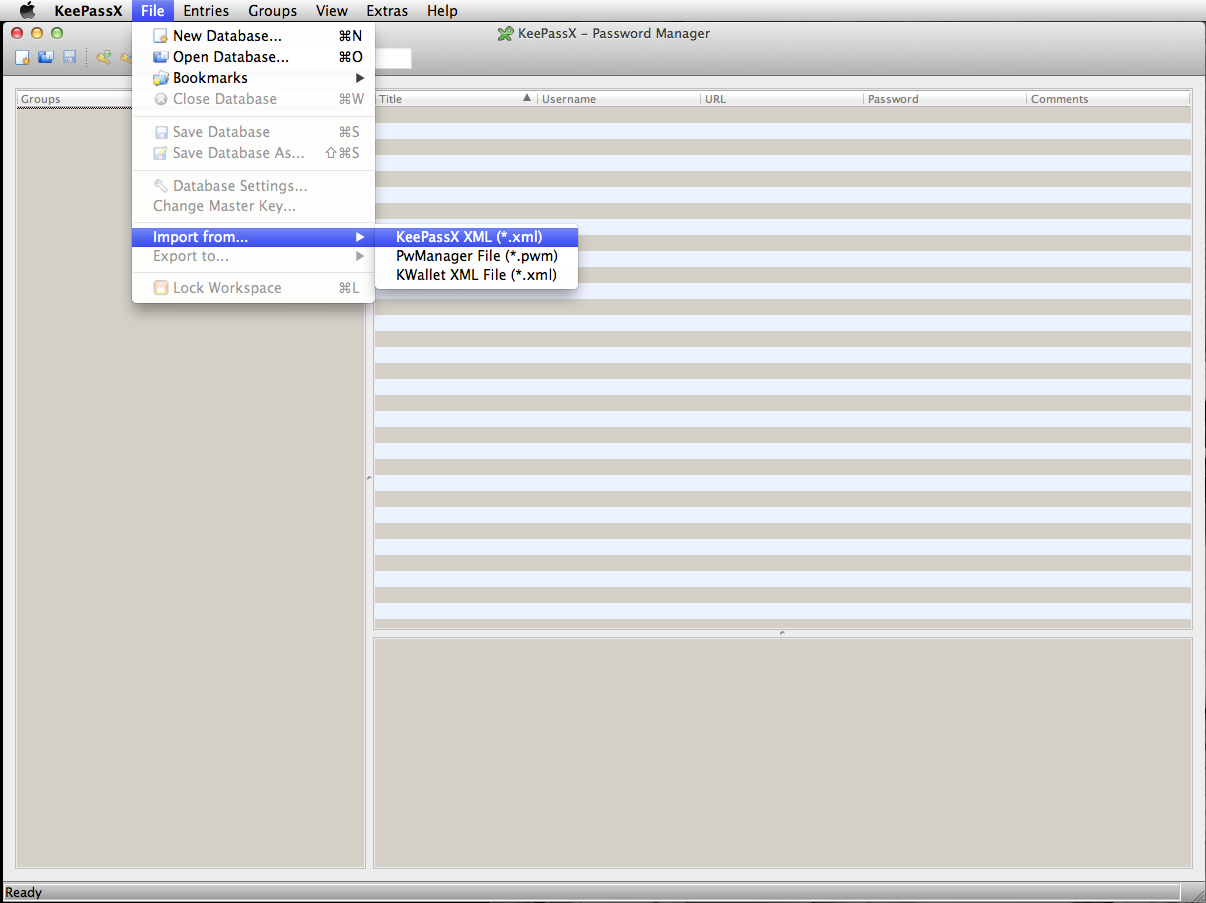Viewport: 1206px width, 903px height.
Task: Pick KWallet XML File import option
Action: point(476,275)
